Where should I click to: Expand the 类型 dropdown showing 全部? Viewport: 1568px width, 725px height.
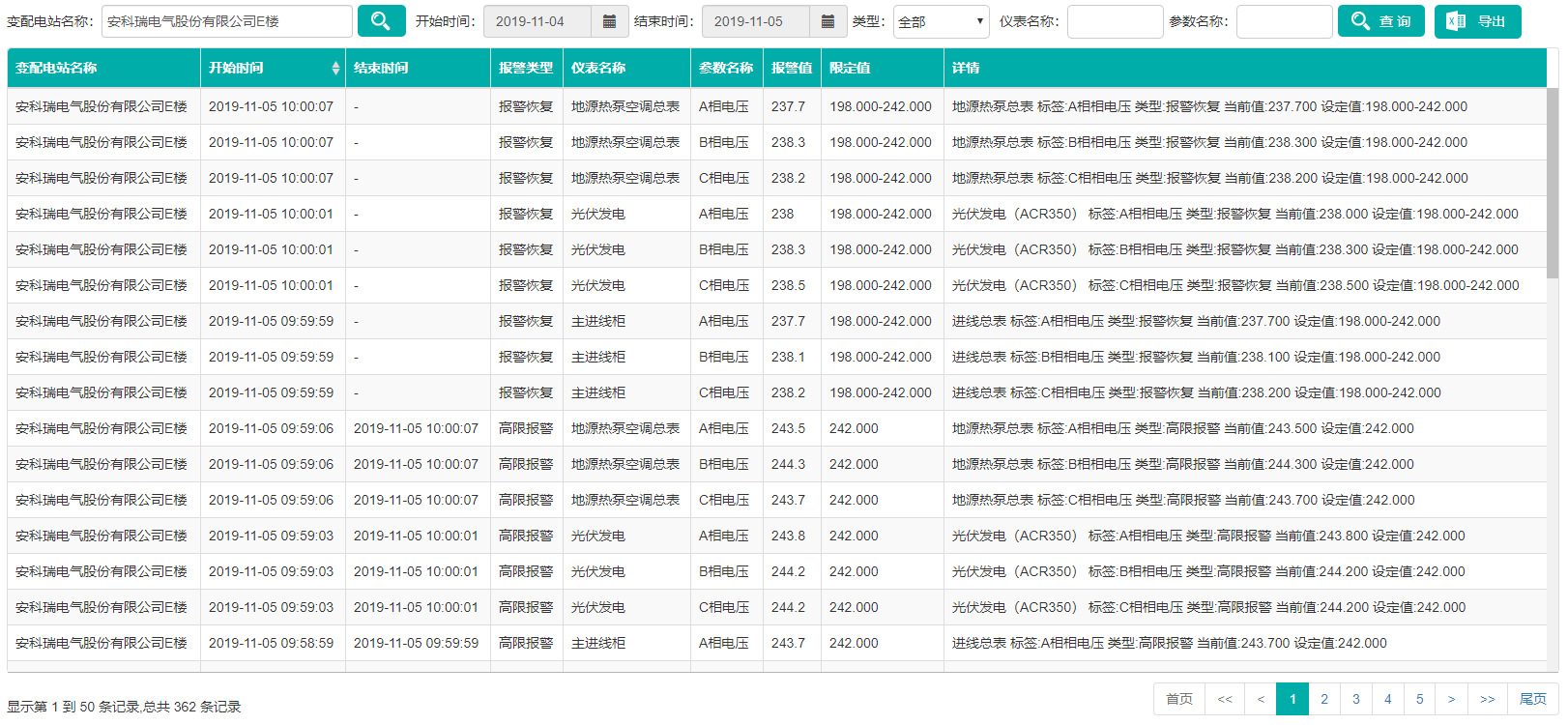[941, 21]
